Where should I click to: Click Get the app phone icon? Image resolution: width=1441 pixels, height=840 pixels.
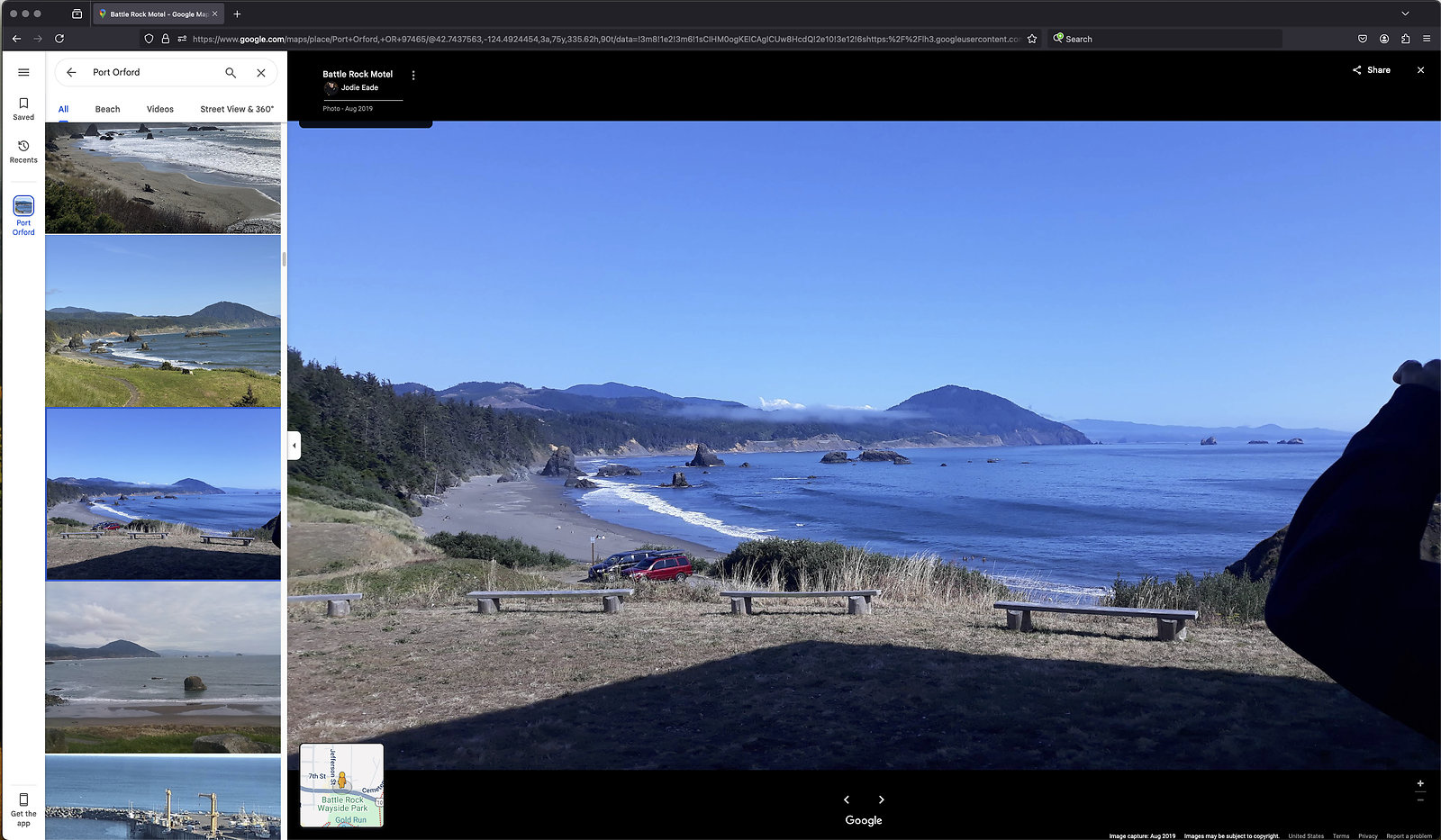point(23,799)
